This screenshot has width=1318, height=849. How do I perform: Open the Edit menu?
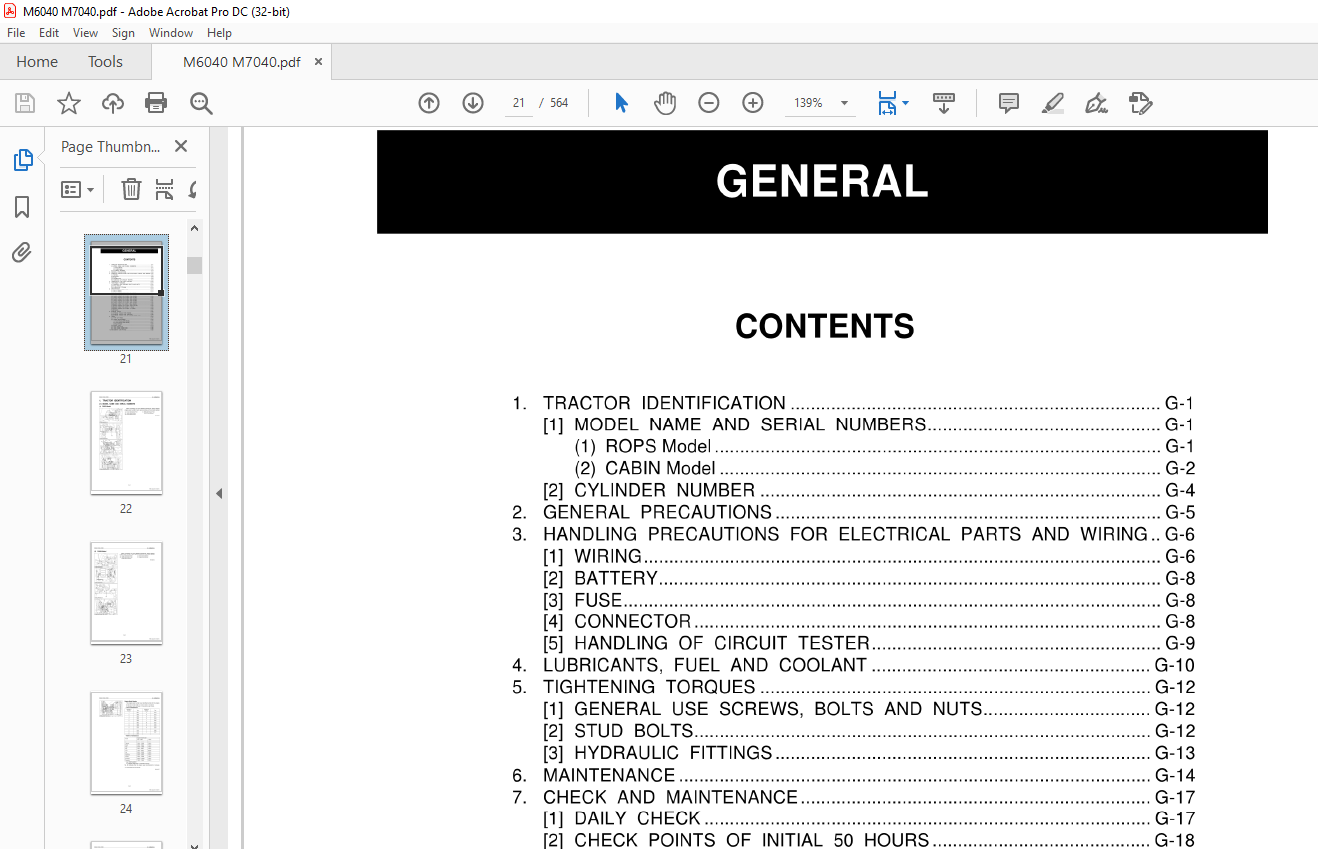49,33
